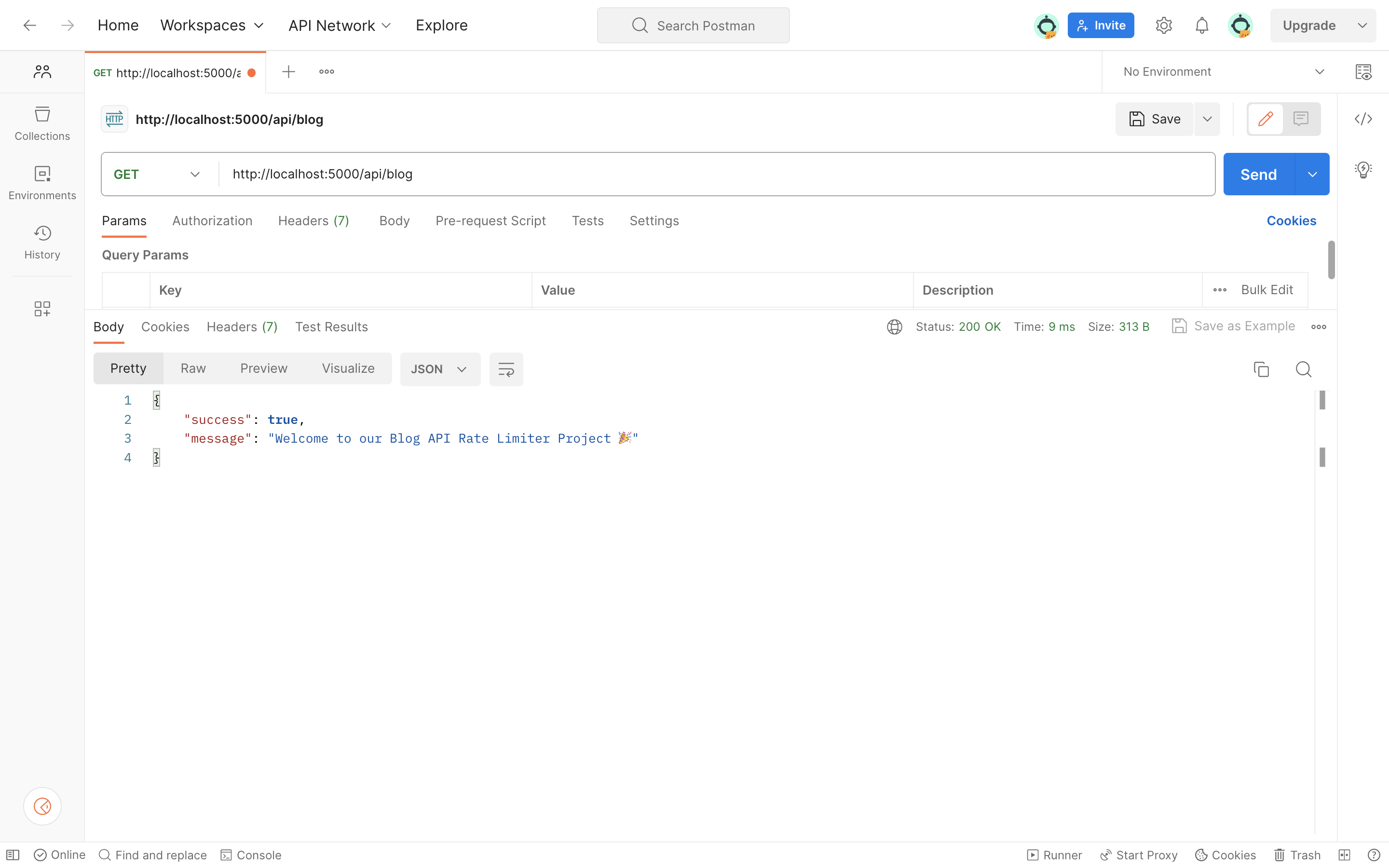Screen dimensions: 1389x868
Task: Search within the response body
Action: click(1303, 369)
